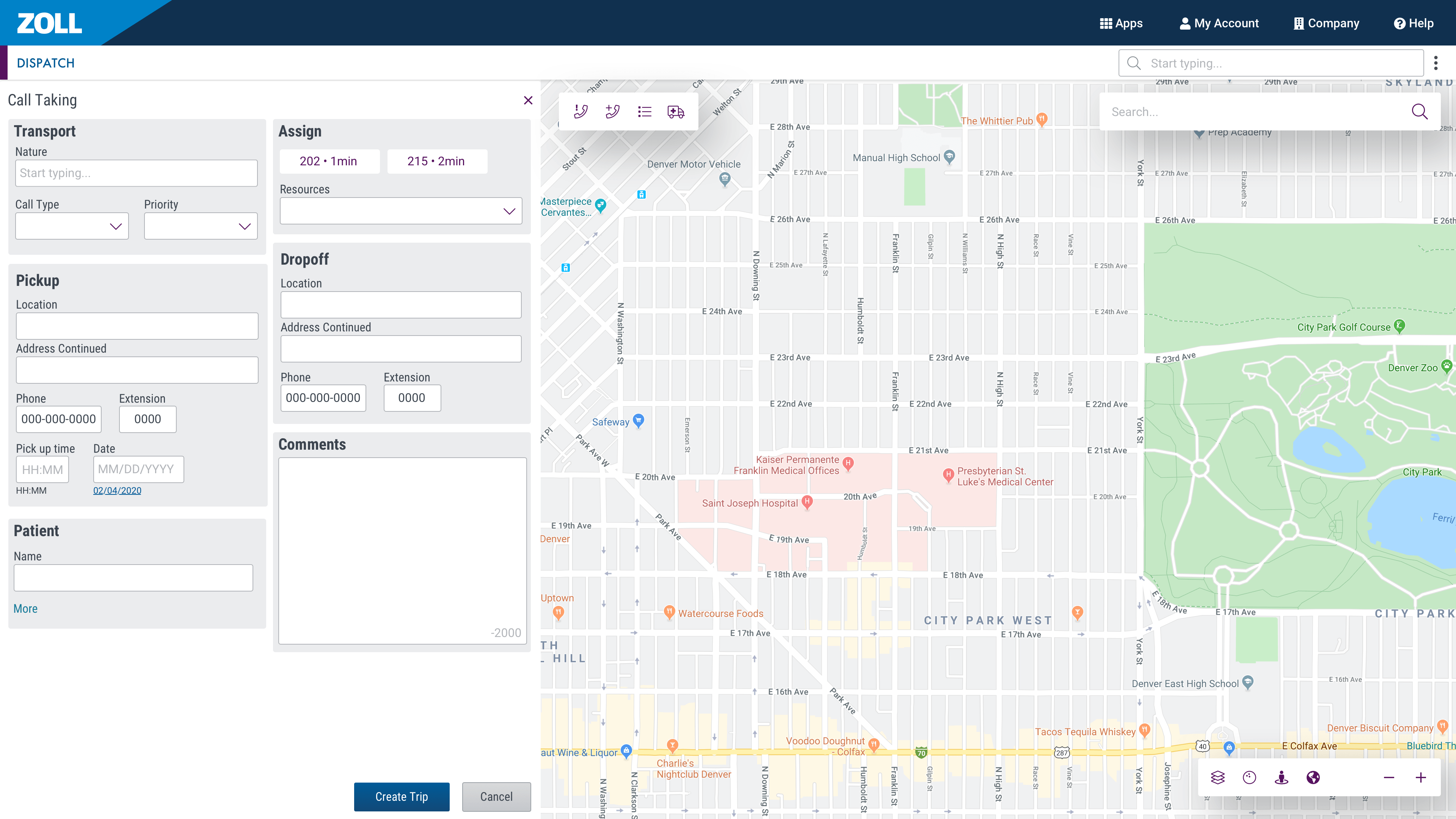The height and width of the screenshot is (819, 1456).
Task: Click the ambulance units icon
Action: click(676, 111)
